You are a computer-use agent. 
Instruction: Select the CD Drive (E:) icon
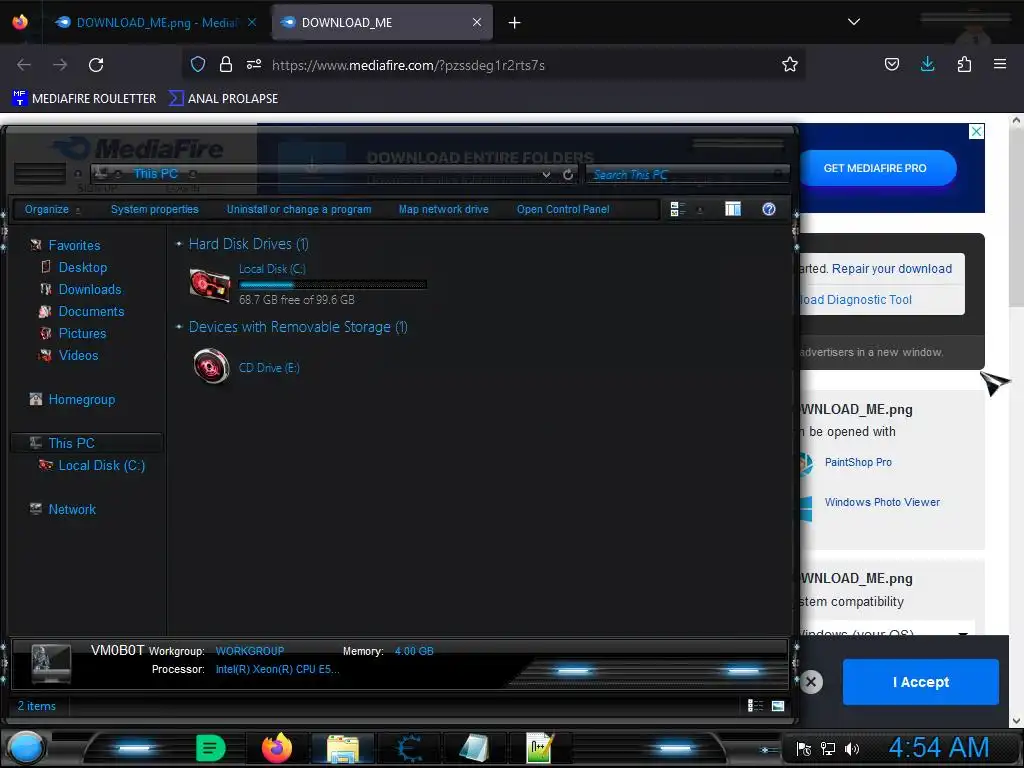pyautogui.click(x=211, y=366)
